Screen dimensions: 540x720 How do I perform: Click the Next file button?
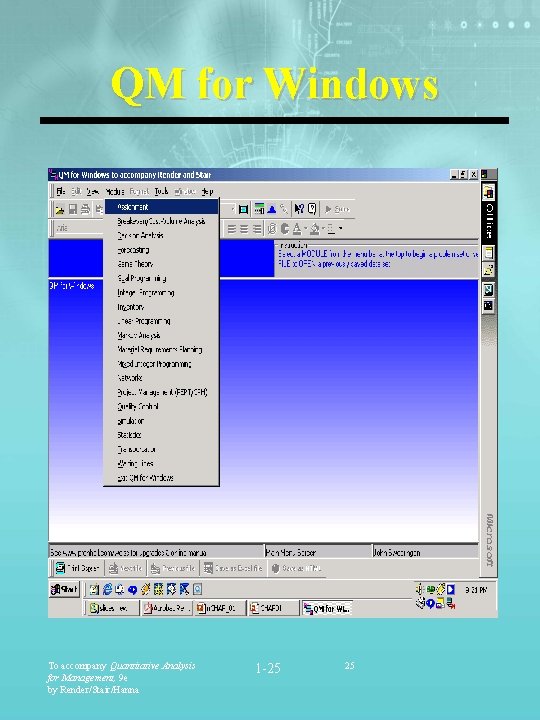tap(125, 568)
